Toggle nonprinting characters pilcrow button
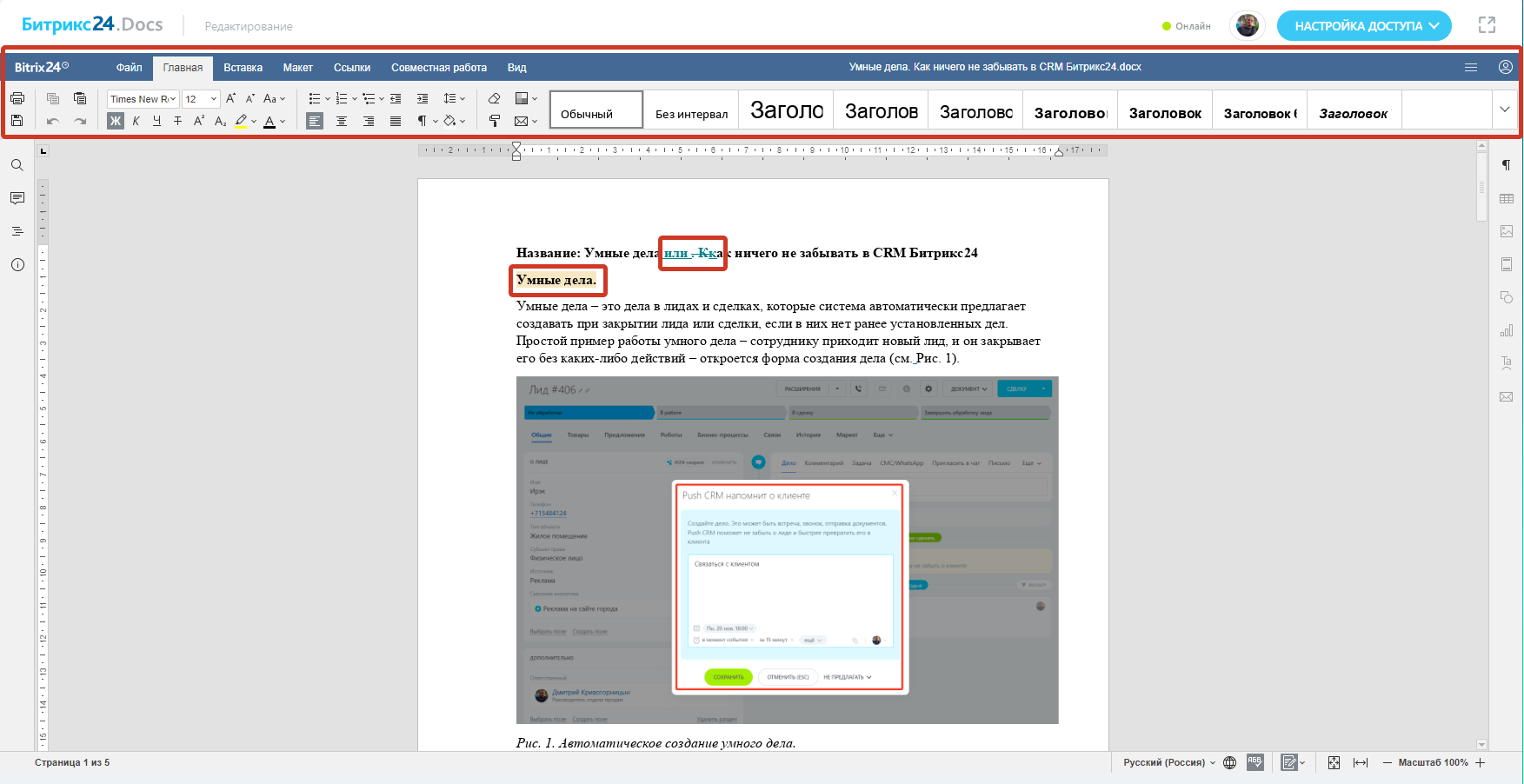1524x784 pixels. pyautogui.click(x=422, y=121)
